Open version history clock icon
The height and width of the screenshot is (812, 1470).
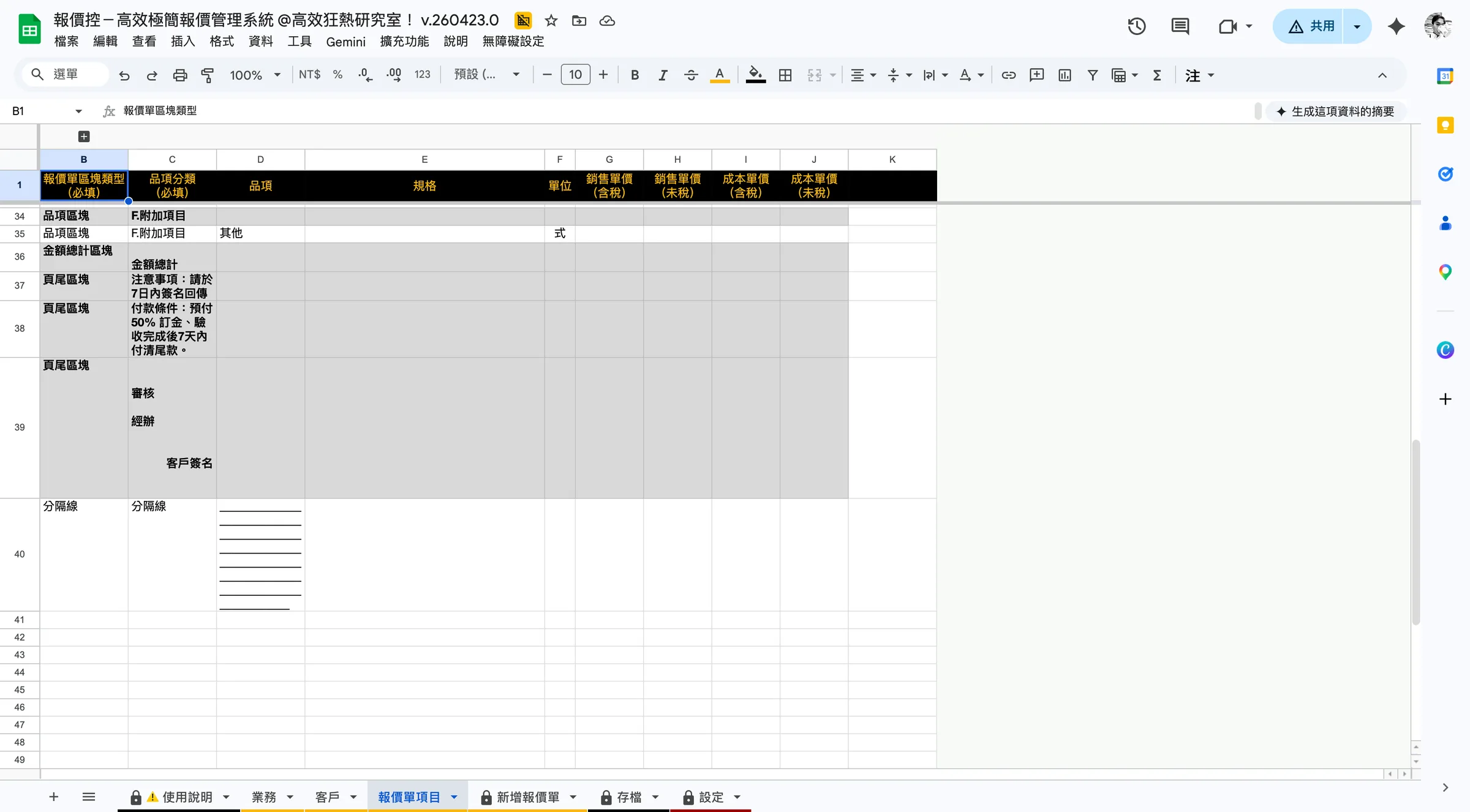[1137, 26]
